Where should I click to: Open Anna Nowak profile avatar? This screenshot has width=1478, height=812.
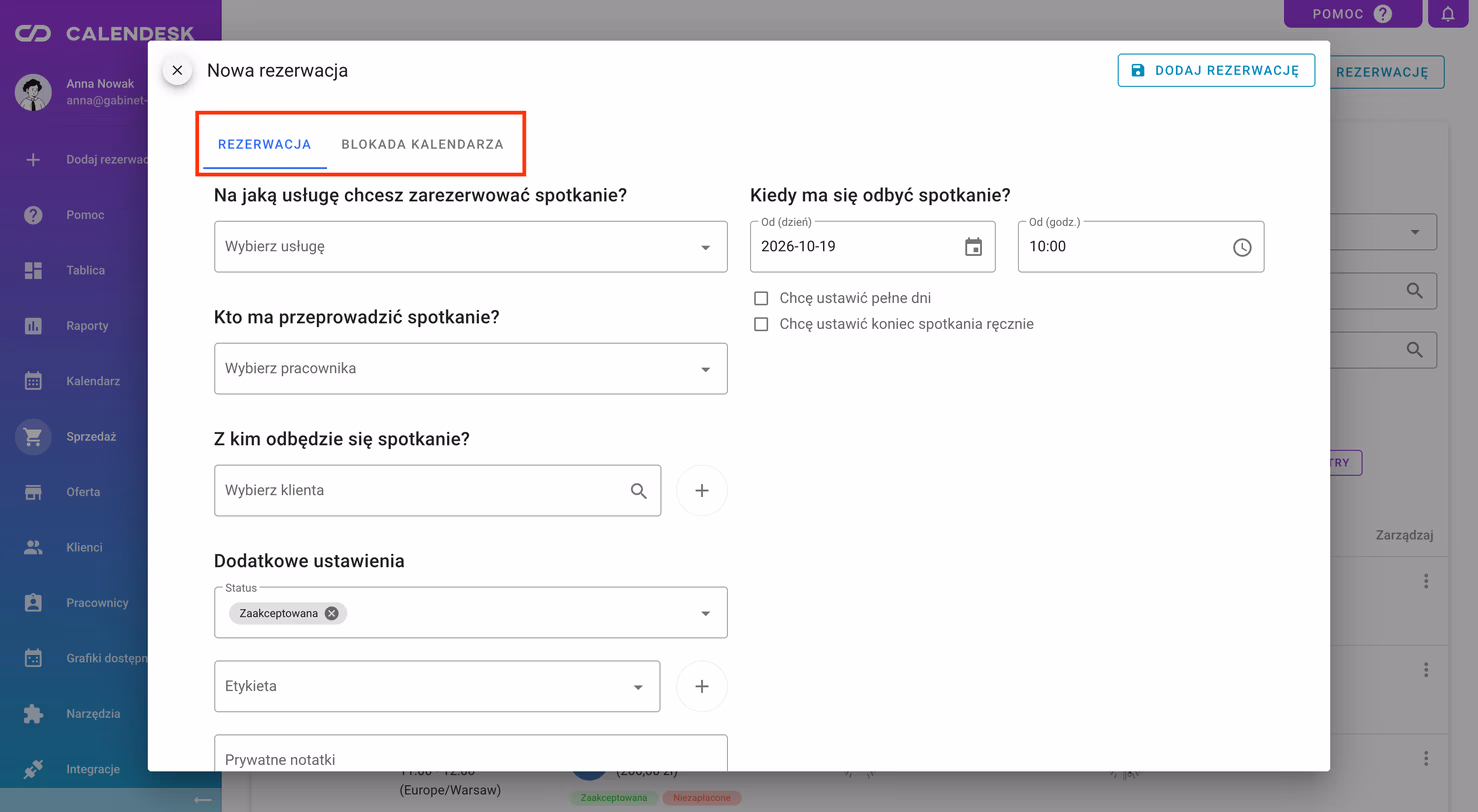point(33,92)
